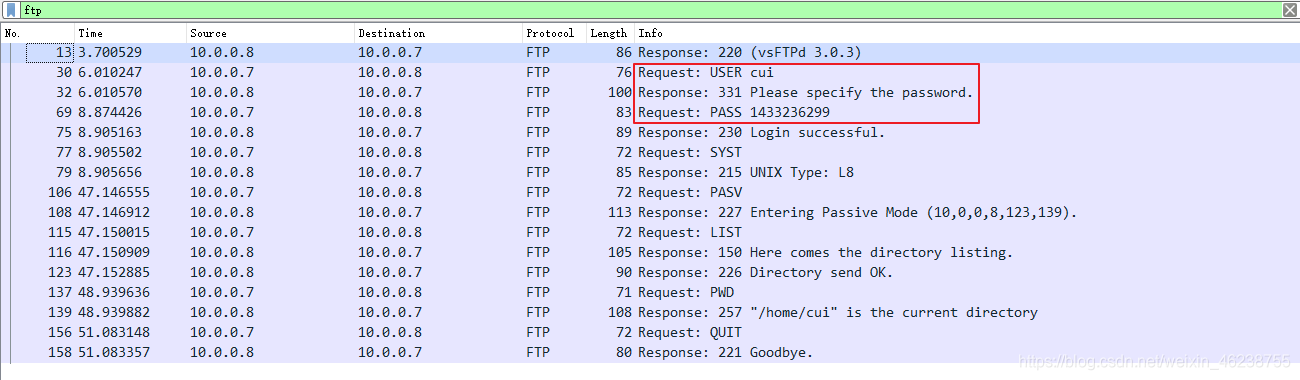The width and height of the screenshot is (1300, 380).
Task: Select the 'Request: USER cui' packet
Action: pos(650,72)
